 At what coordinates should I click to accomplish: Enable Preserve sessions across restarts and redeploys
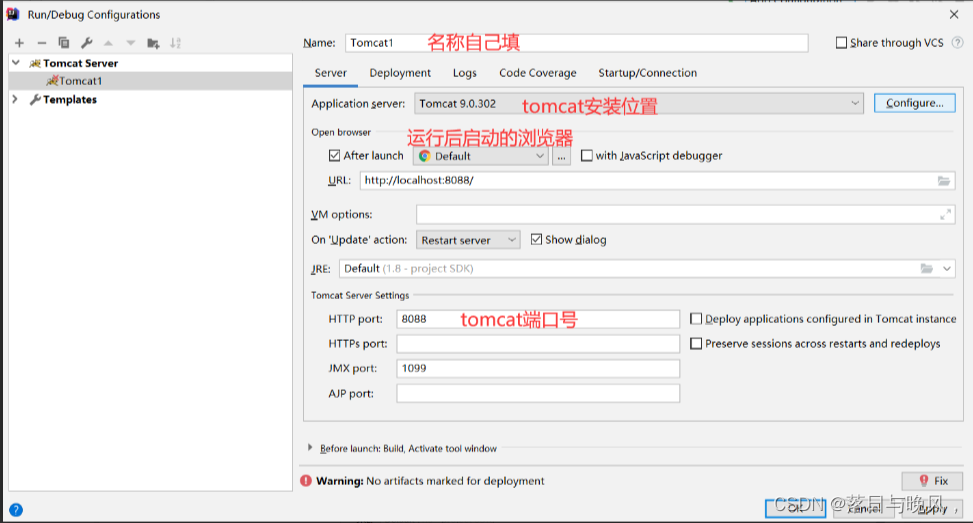tap(696, 344)
